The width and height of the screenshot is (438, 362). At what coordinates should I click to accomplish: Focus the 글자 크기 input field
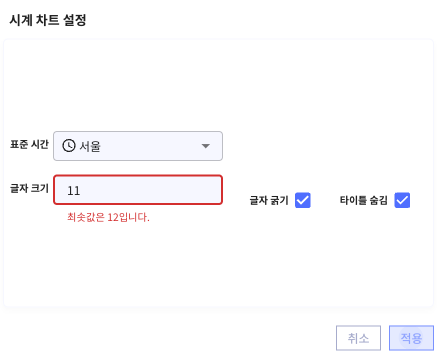[138, 190]
